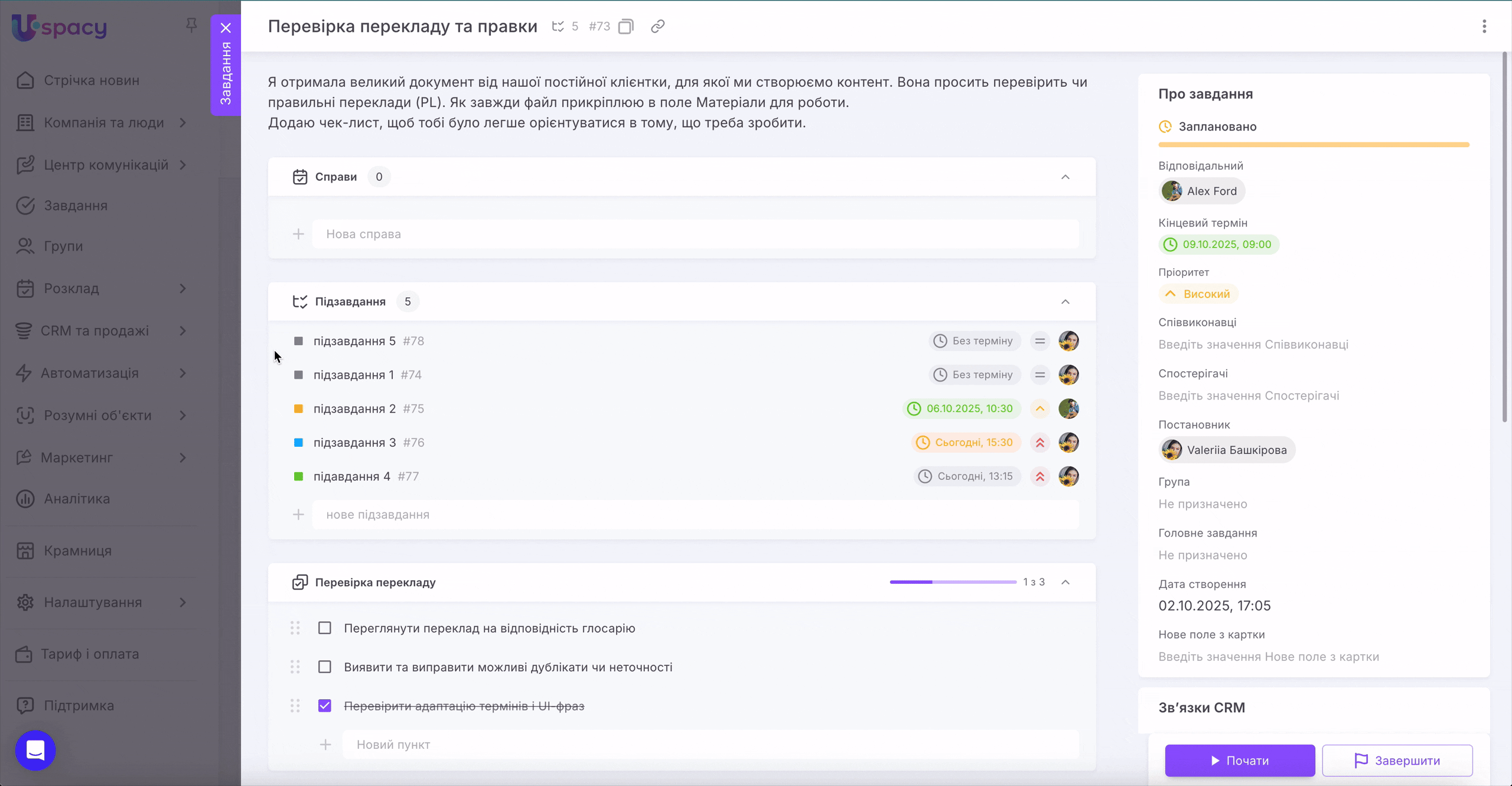Click assignee avatar of підзавдання 2
Viewport: 1512px width, 786px height.
coord(1068,408)
